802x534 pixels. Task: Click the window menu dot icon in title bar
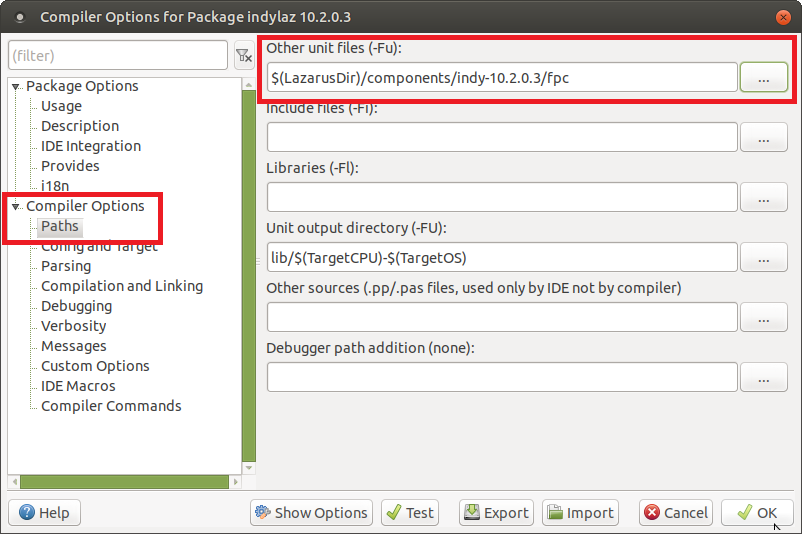pos(20,17)
